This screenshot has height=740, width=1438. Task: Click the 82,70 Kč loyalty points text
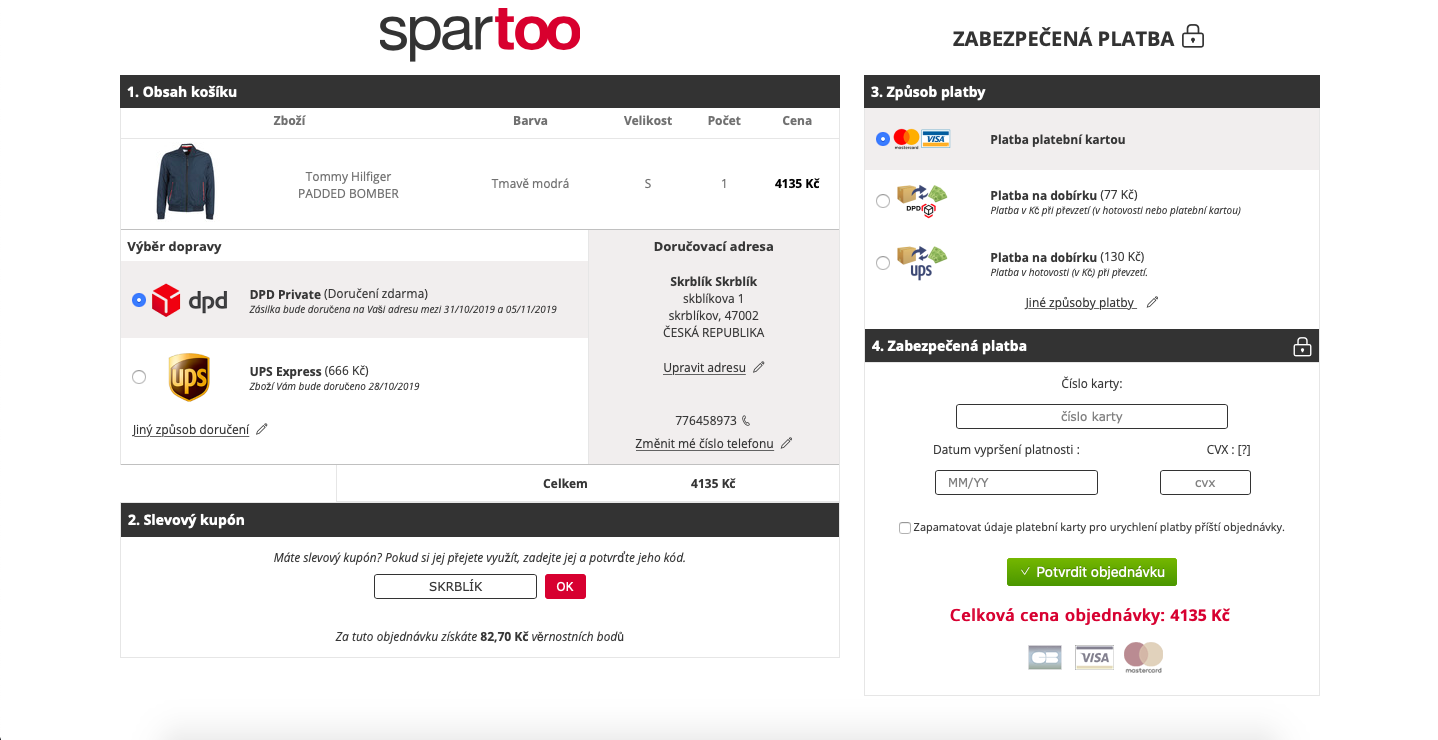tap(504, 636)
